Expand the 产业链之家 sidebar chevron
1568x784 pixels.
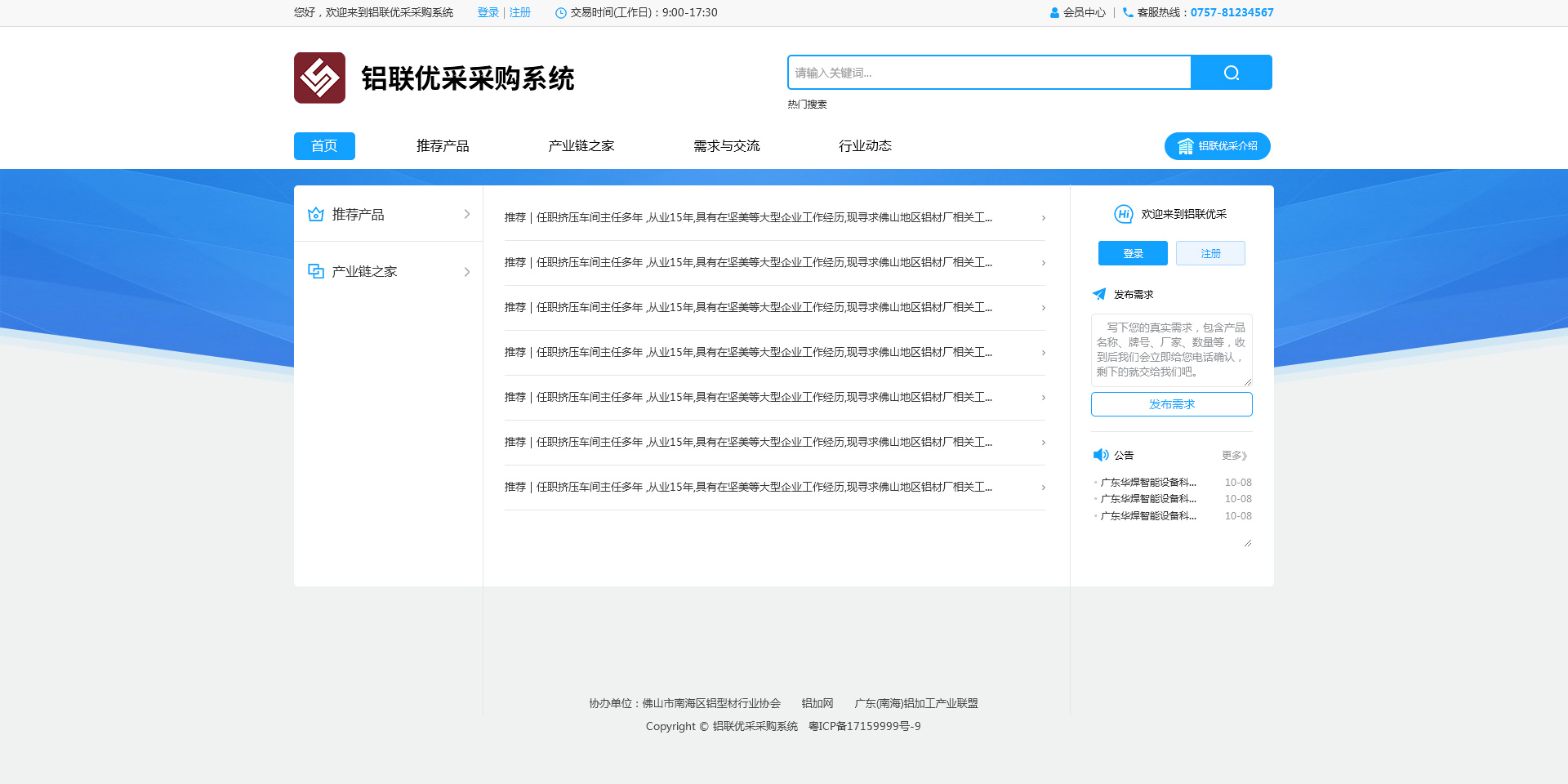(467, 272)
